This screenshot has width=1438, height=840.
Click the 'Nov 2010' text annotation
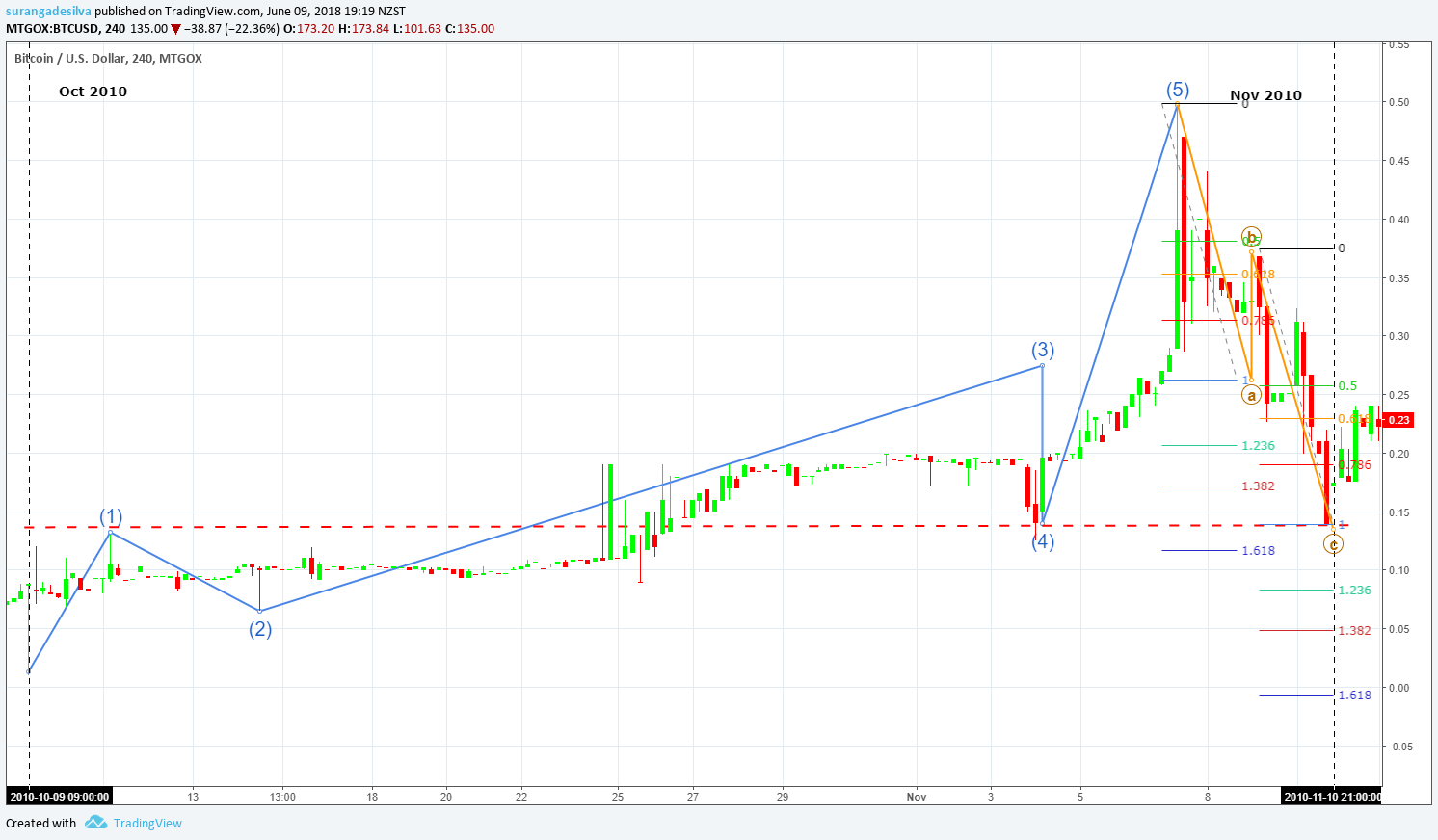[1265, 95]
